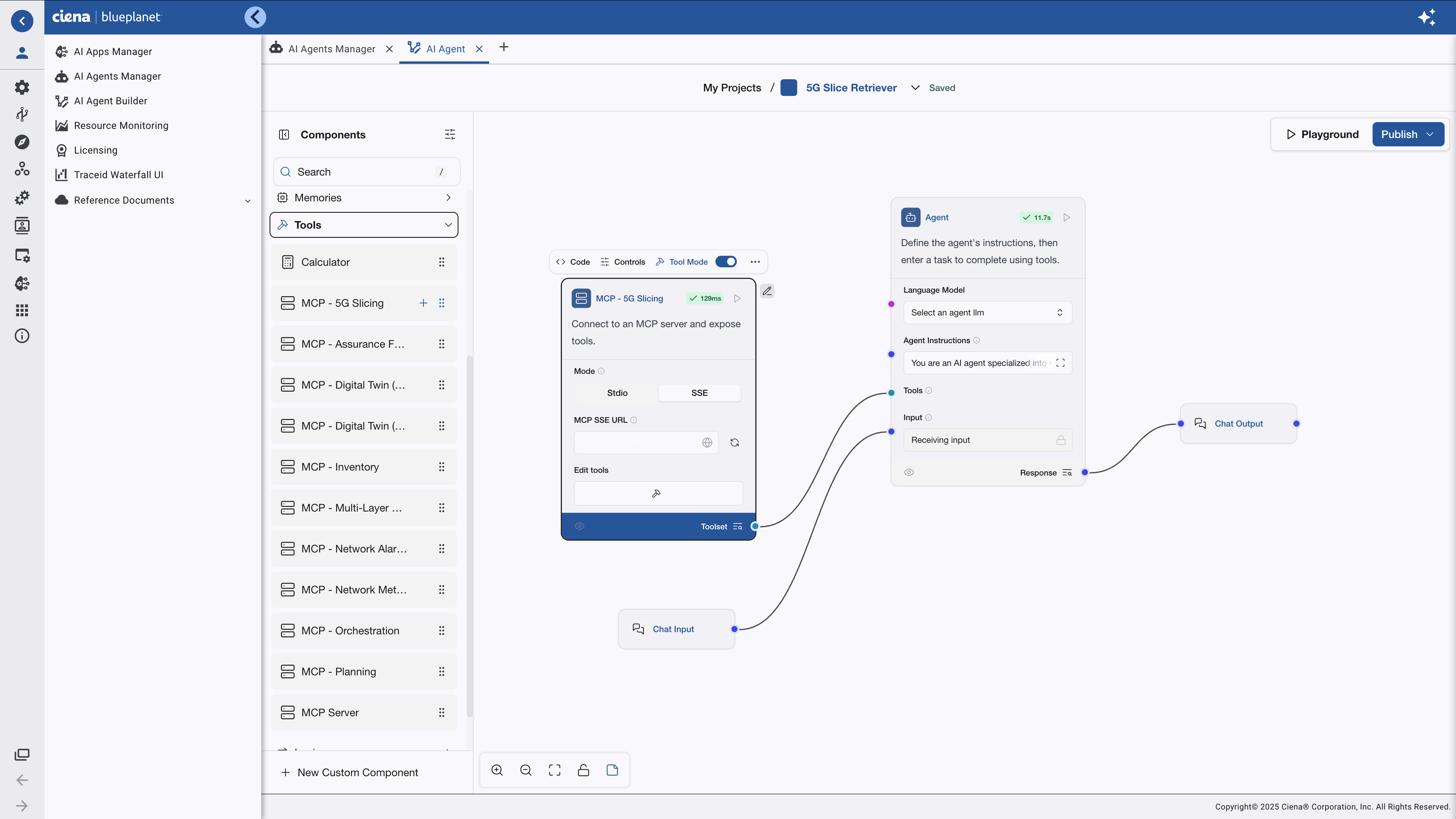Click the note icon in canvas toolbar

point(613,770)
